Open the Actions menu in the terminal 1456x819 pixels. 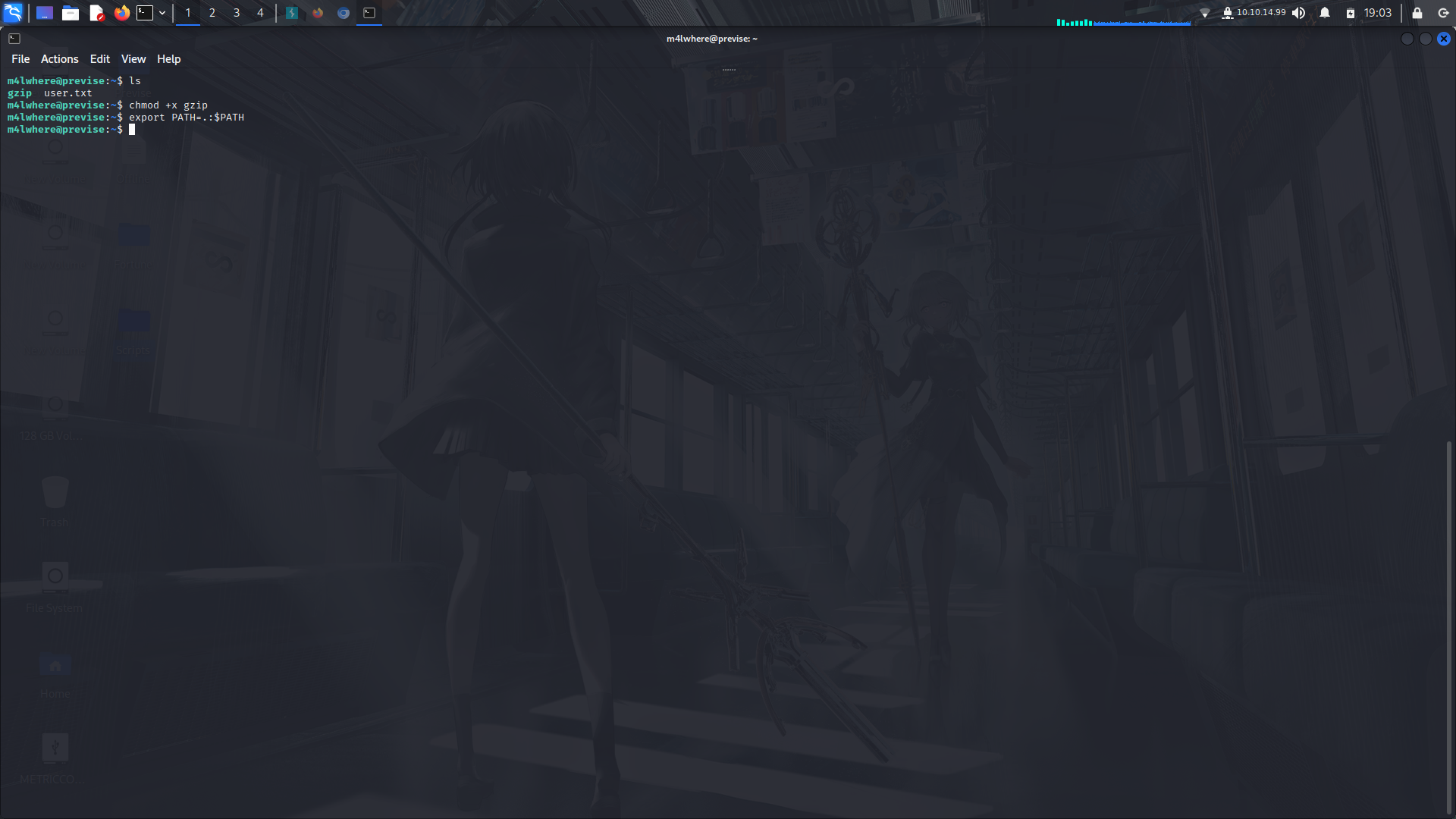[59, 58]
